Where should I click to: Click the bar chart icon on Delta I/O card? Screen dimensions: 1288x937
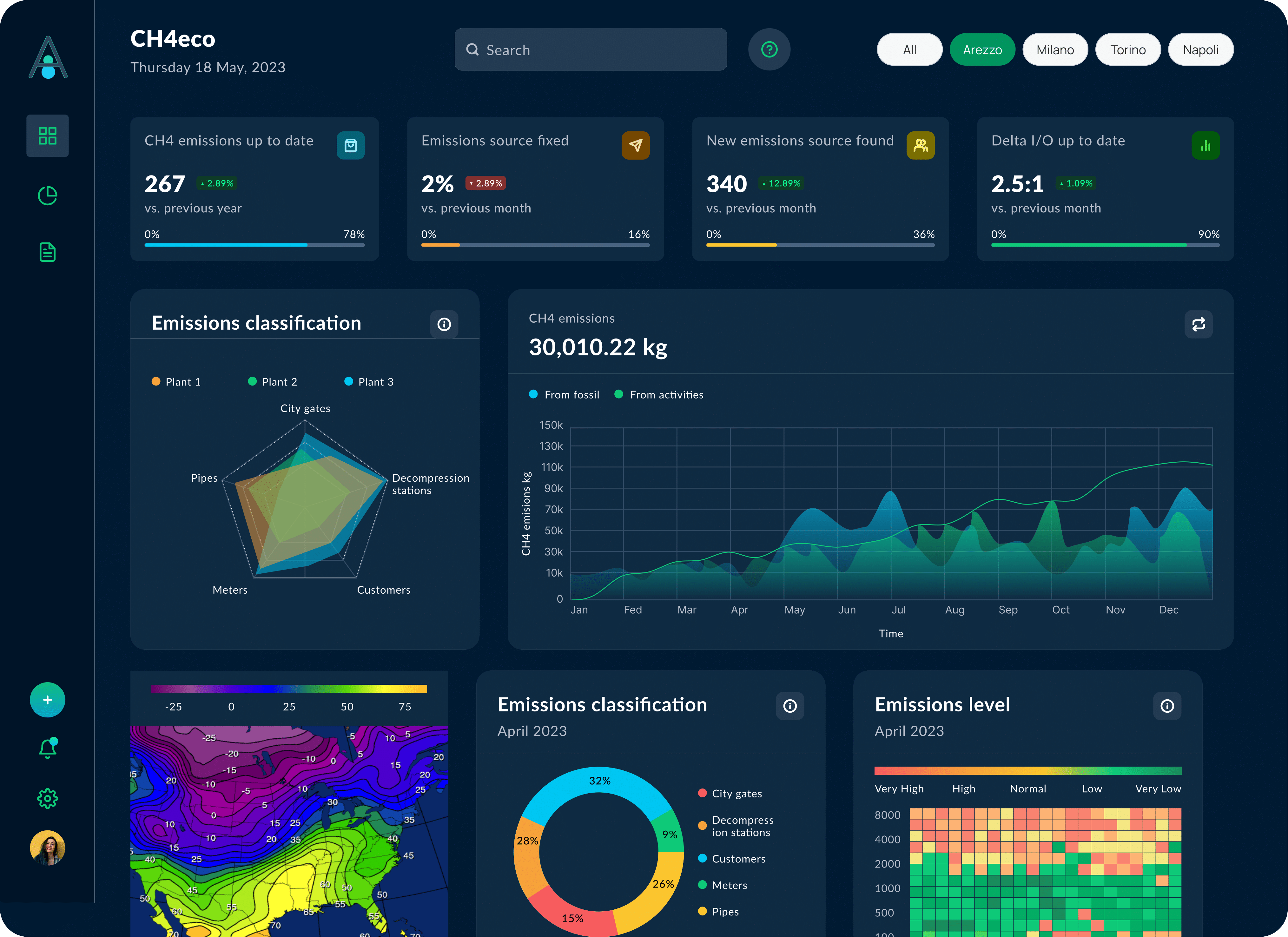(1206, 145)
